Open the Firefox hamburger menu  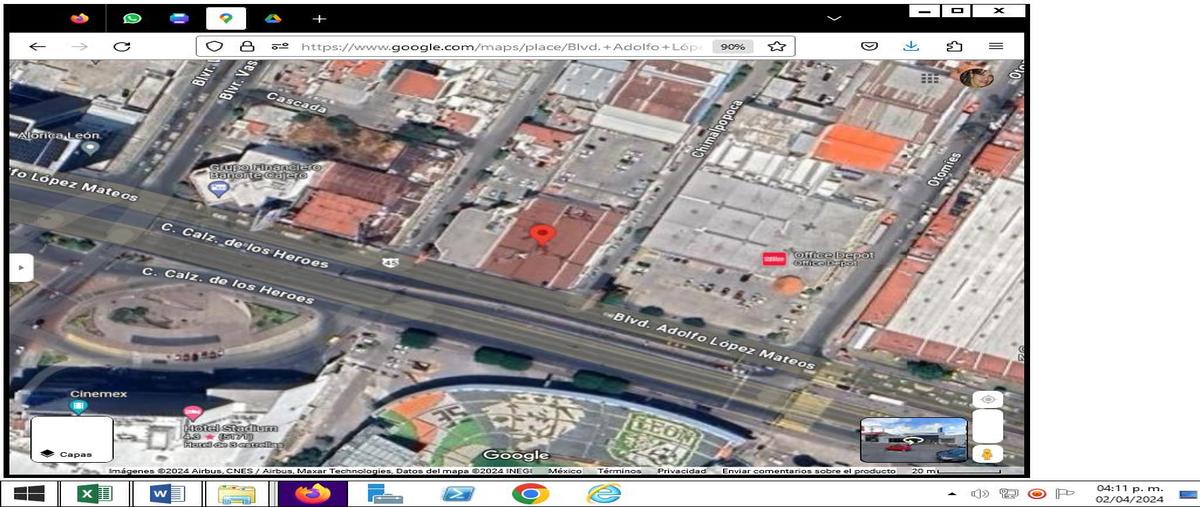996,46
